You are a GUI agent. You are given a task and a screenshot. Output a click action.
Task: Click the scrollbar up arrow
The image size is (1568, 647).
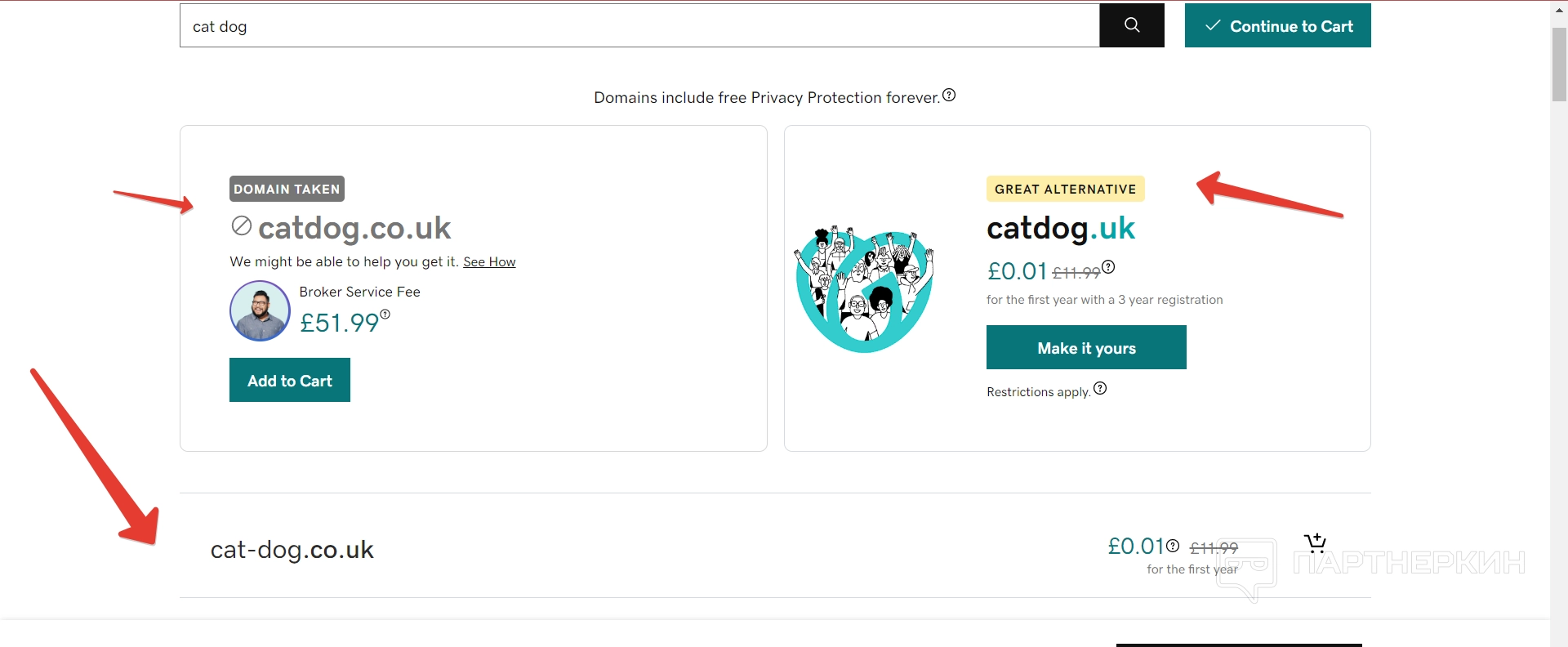1559,7
